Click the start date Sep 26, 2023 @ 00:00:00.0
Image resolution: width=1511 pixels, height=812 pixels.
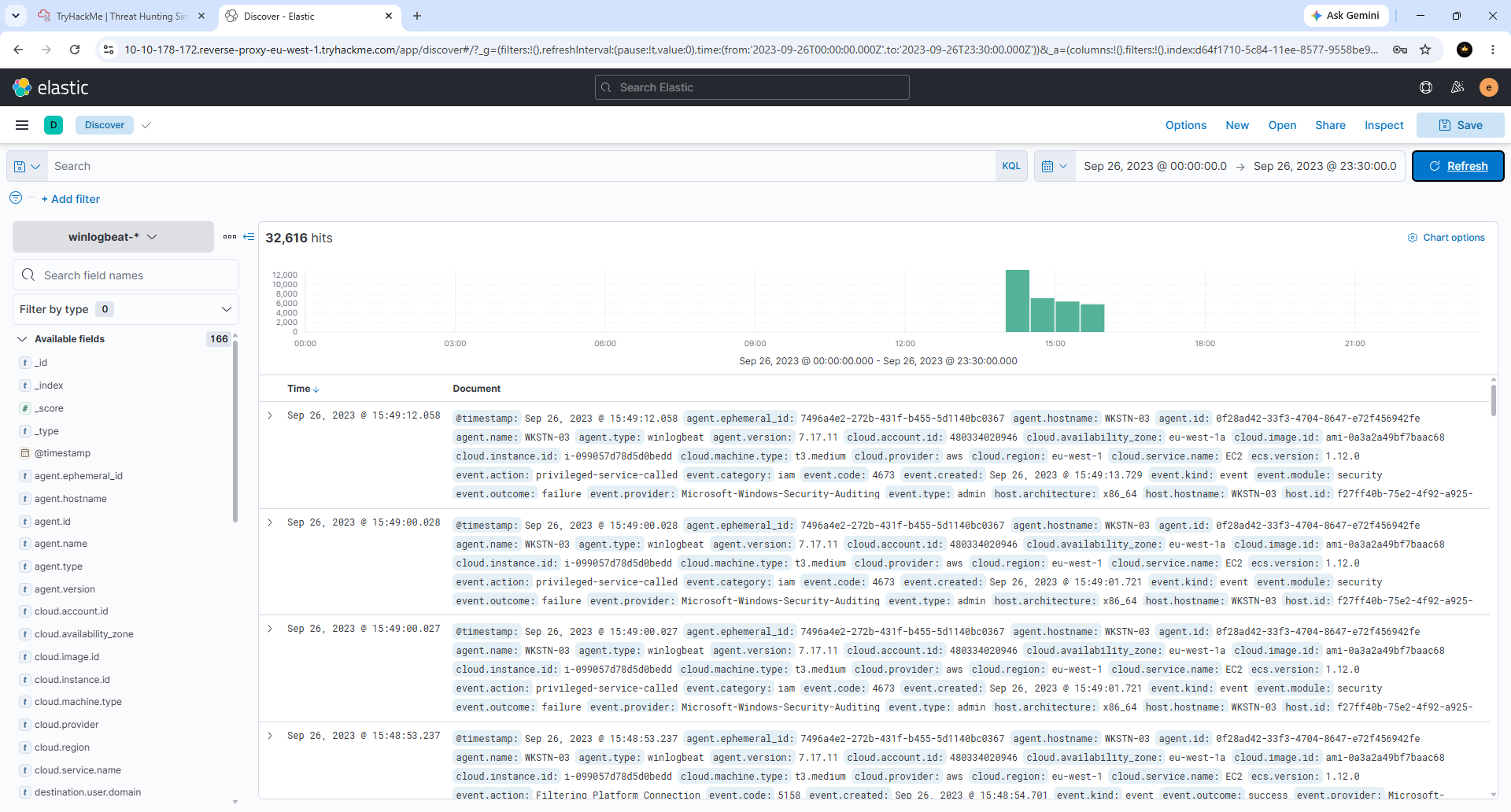pos(1154,166)
